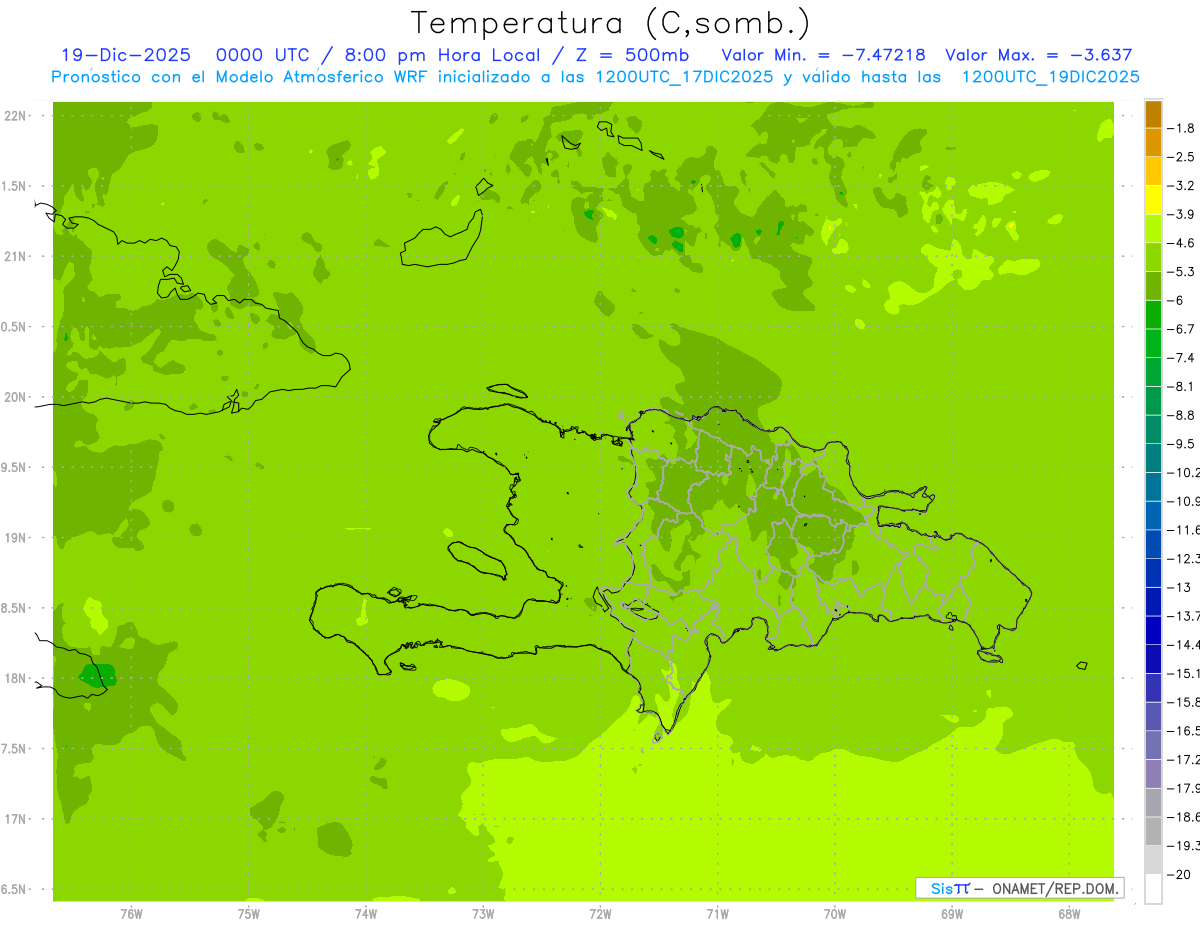
Task: Select the '20N' latitude label
Action: 15,397
